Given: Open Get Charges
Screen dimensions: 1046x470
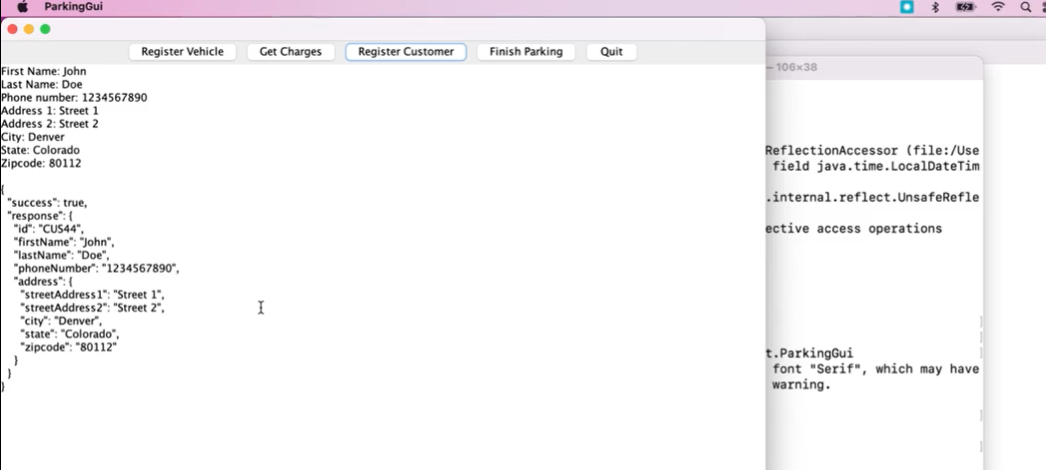Looking at the screenshot, I should pos(290,52).
